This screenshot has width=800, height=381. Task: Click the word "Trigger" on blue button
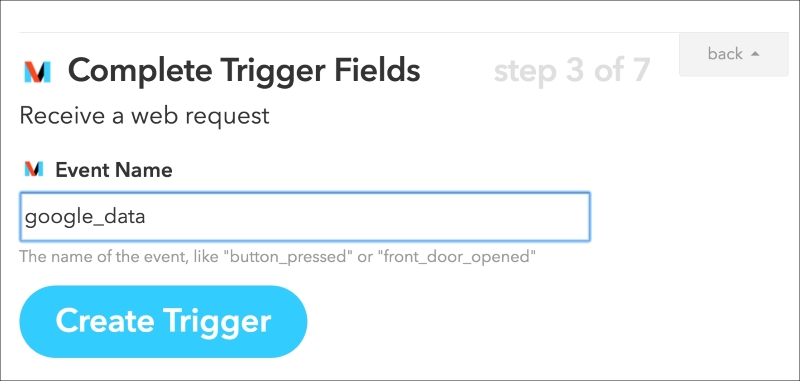[217, 322]
